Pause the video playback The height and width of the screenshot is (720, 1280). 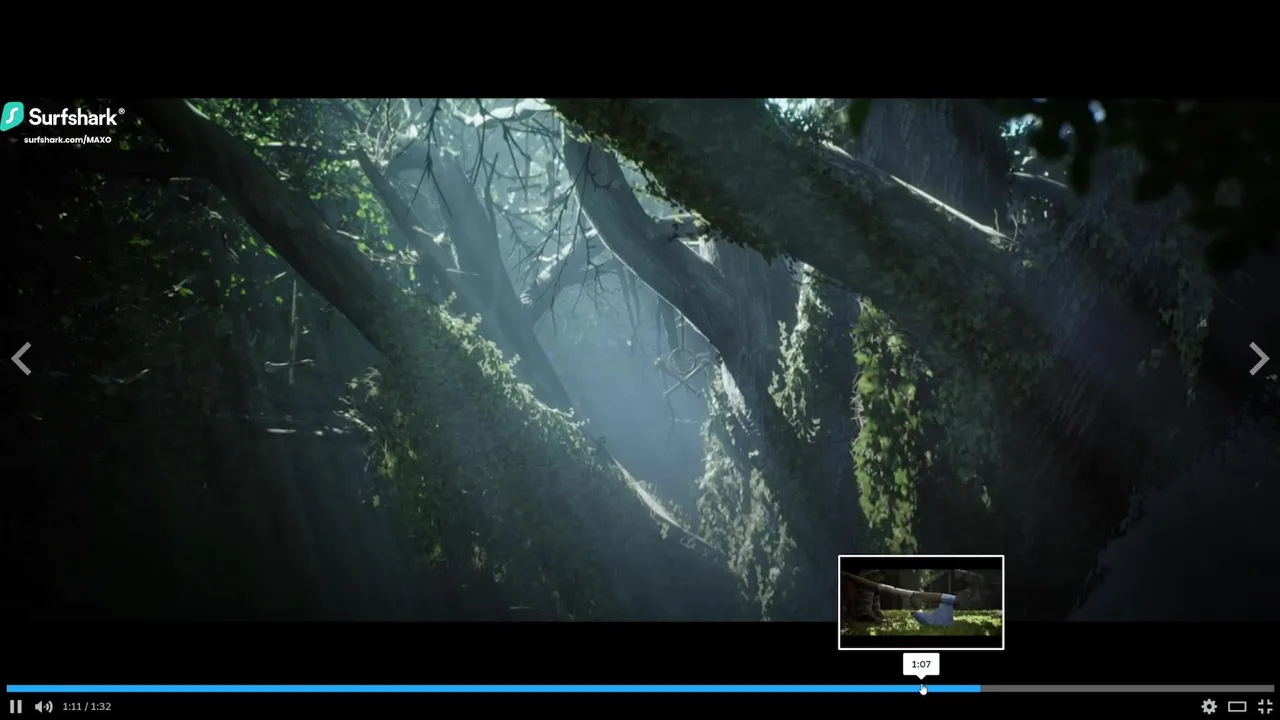click(15, 706)
